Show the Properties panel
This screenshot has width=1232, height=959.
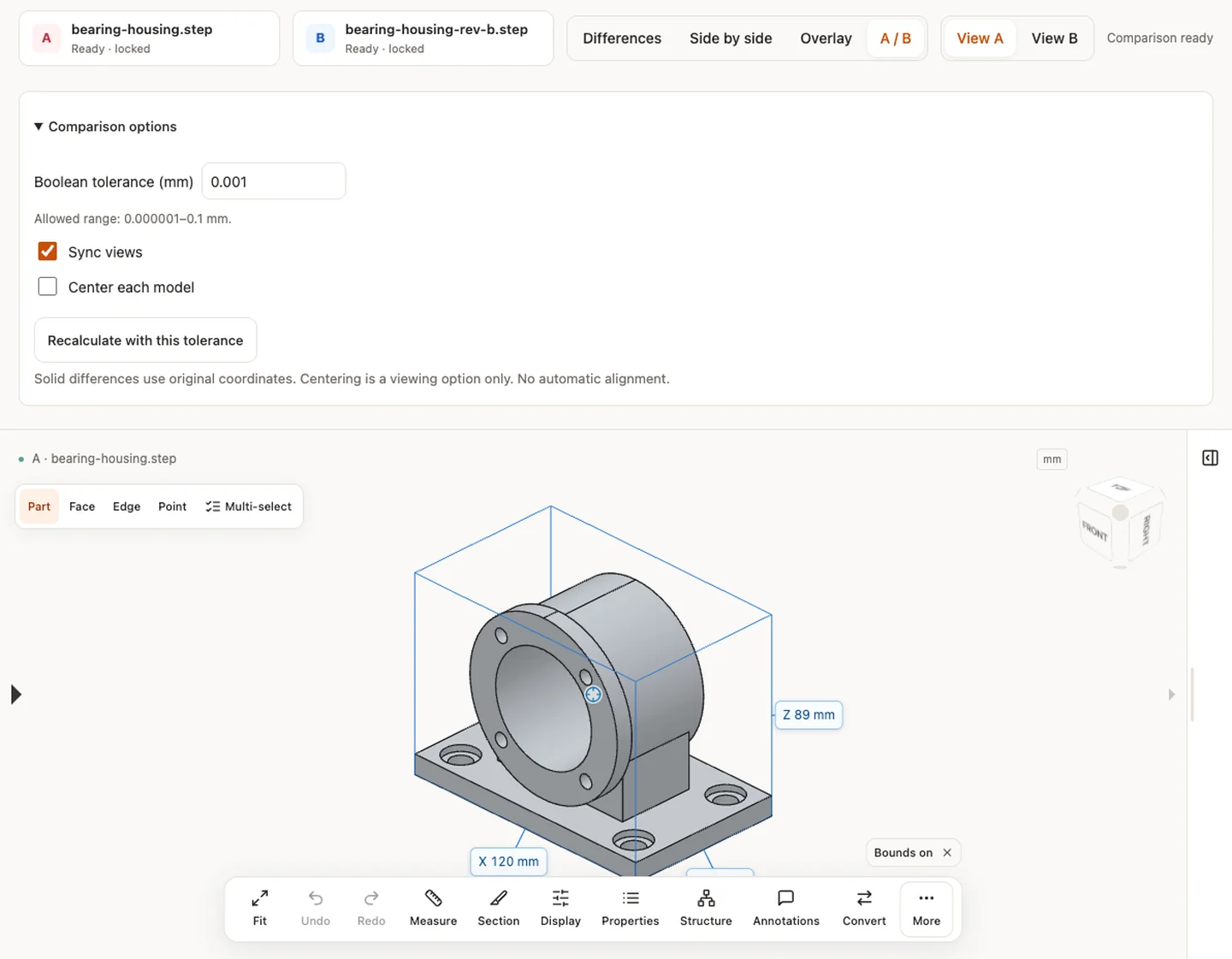coord(631,909)
